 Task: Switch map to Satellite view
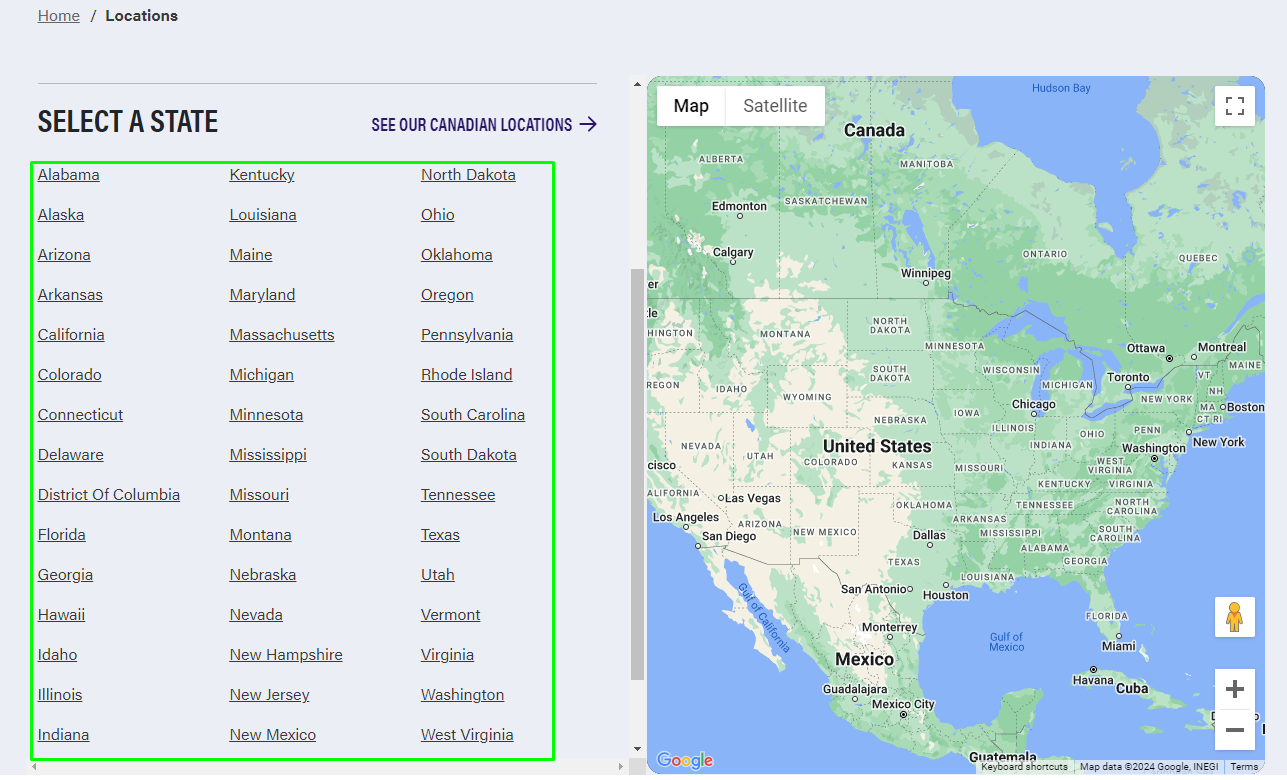click(775, 106)
